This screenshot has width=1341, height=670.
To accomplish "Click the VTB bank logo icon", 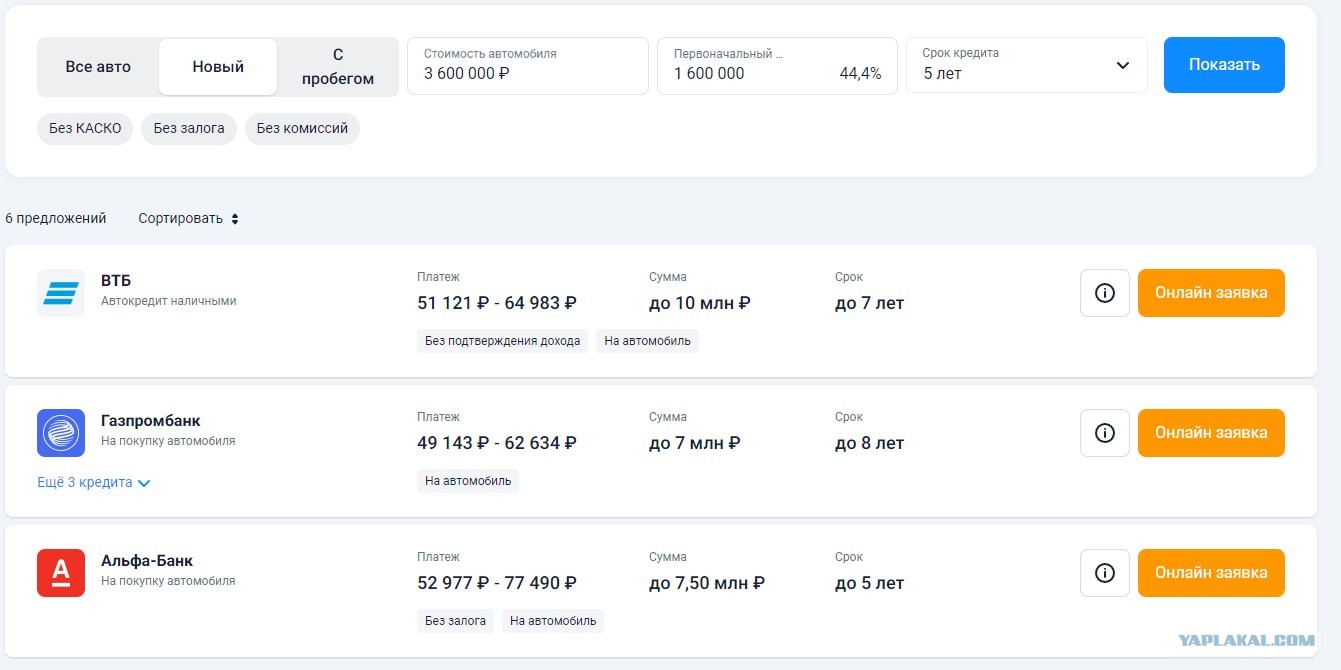I will pyautogui.click(x=61, y=293).
